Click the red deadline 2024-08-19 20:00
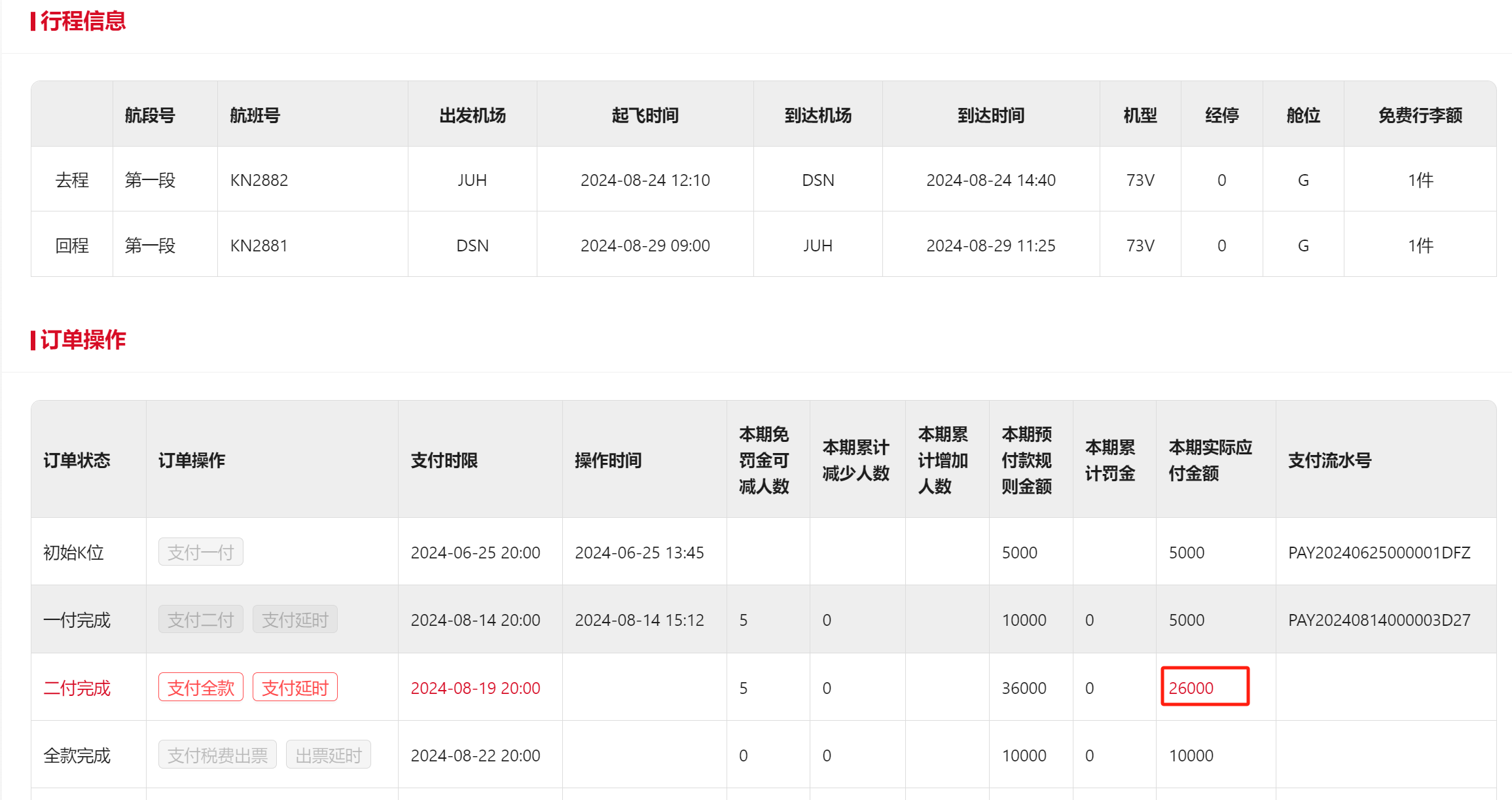 [475, 688]
